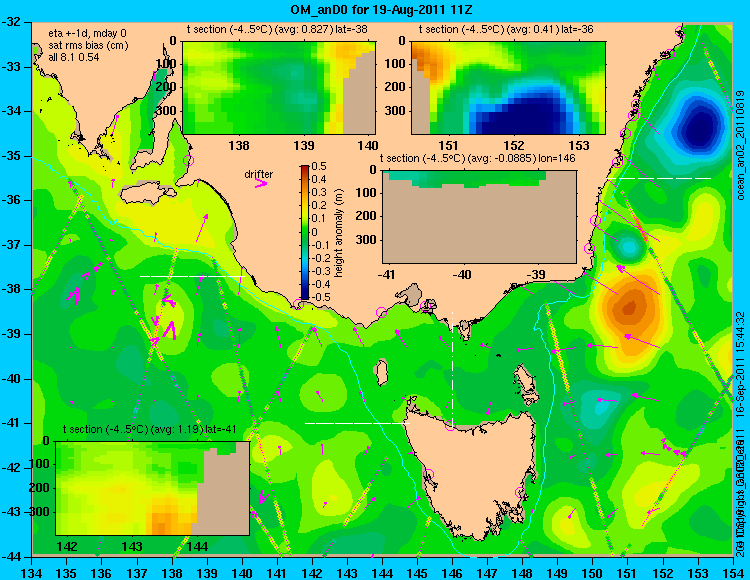Click on Kangaroo Island
This screenshot has width=750, height=580.
149,195
